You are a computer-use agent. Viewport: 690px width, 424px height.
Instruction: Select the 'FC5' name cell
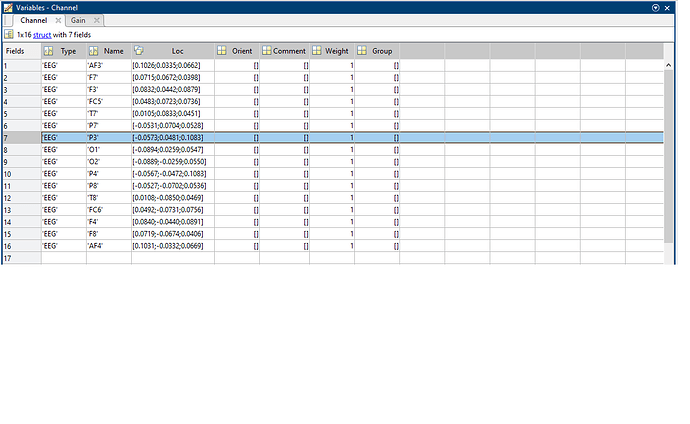pos(109,102)
